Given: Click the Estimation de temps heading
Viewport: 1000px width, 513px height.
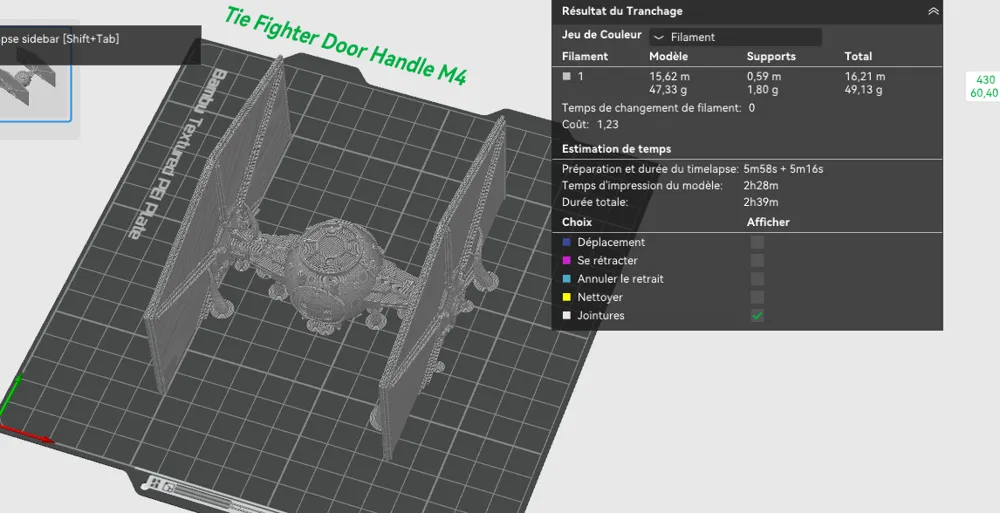Looking at the screenshot, I should [x=616, y=149].
